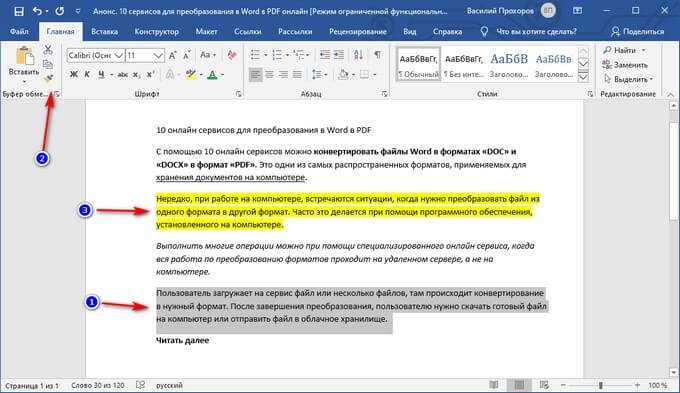Apply the green font color A
The width and height of the screenshot is (680, 393).
[212, 75]
